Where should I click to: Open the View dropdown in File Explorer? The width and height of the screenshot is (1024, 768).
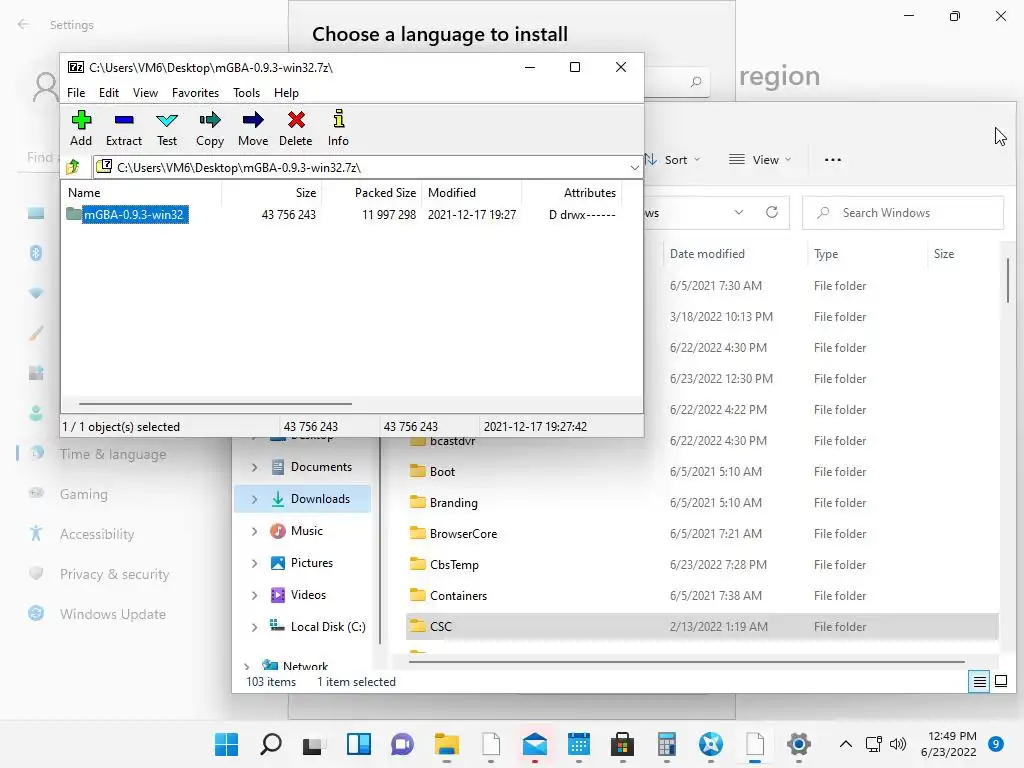click(760, 160)
